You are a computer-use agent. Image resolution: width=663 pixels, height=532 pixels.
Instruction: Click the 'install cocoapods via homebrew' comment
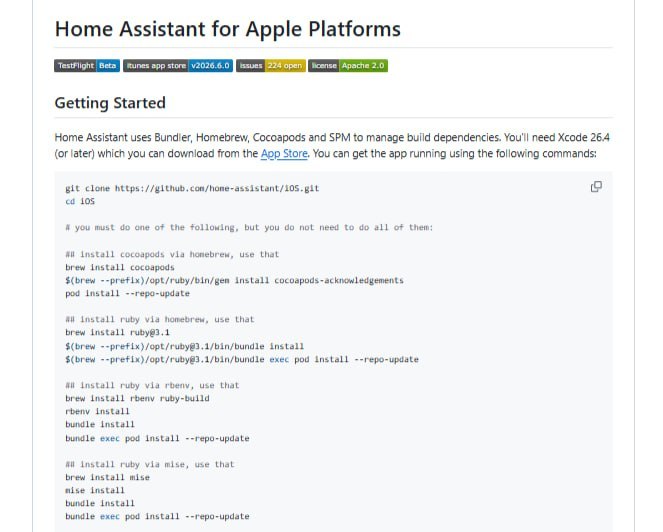click(x=172, y=254)
